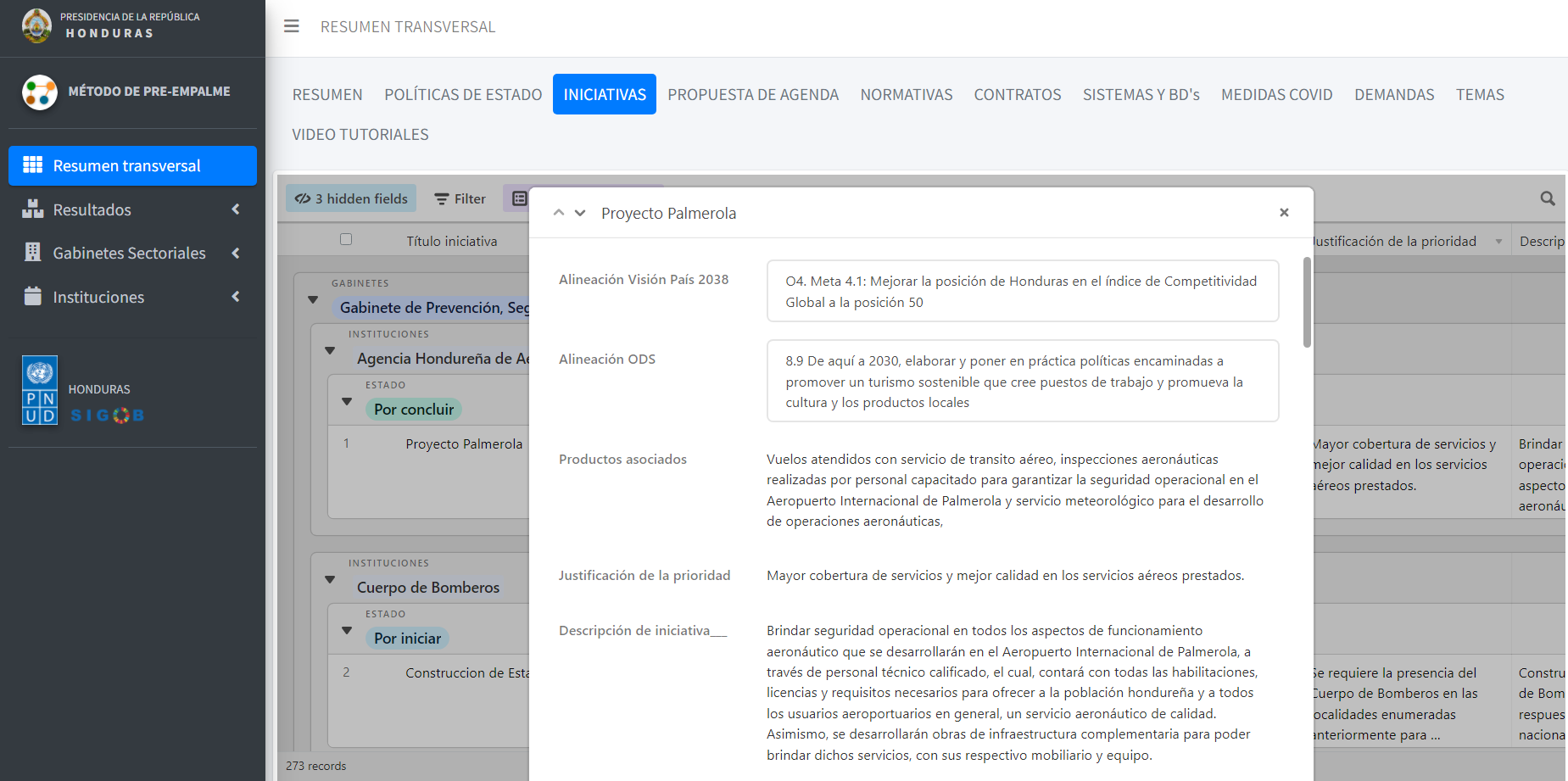Expand the Resultados submenu arrow

tap(236, 209)
